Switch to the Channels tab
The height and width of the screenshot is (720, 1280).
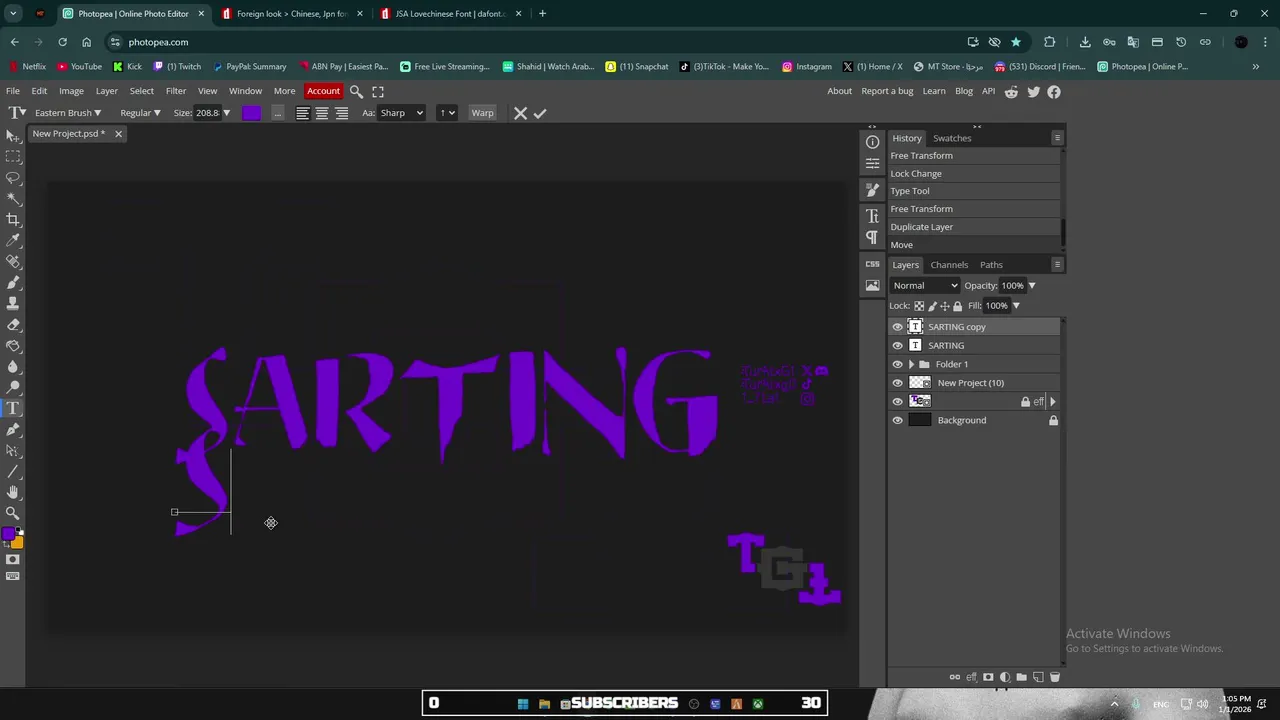(949, 265)
